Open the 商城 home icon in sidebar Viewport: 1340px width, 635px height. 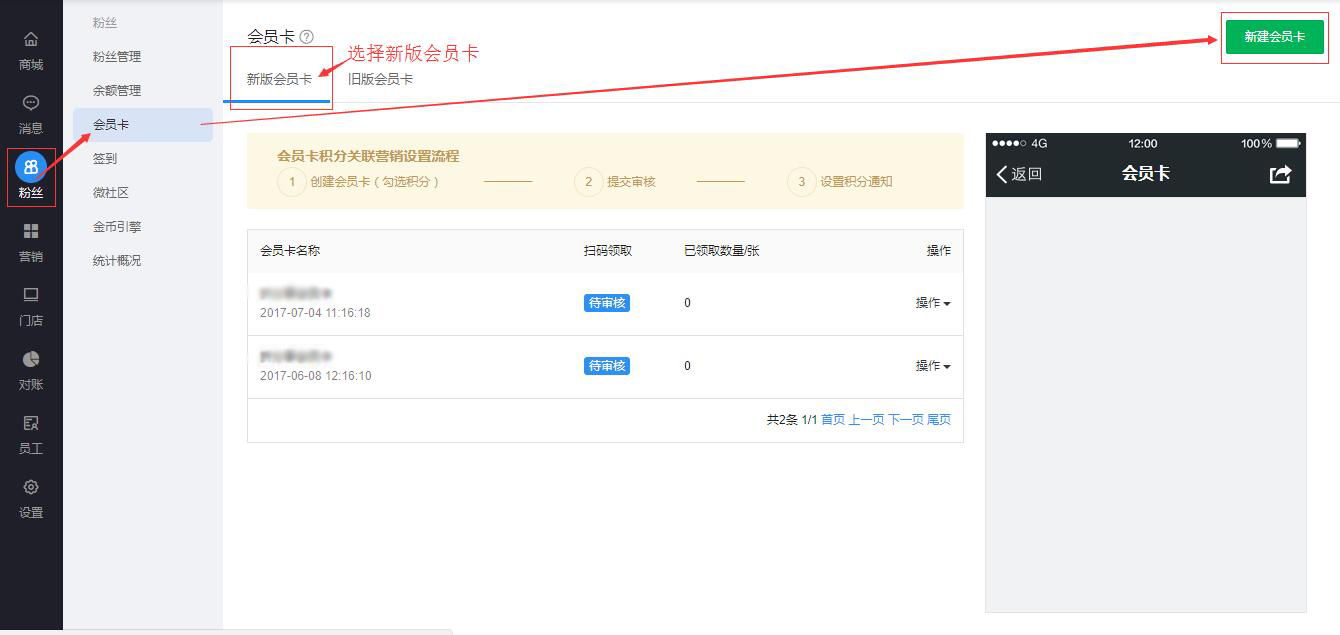pos(31,40)
